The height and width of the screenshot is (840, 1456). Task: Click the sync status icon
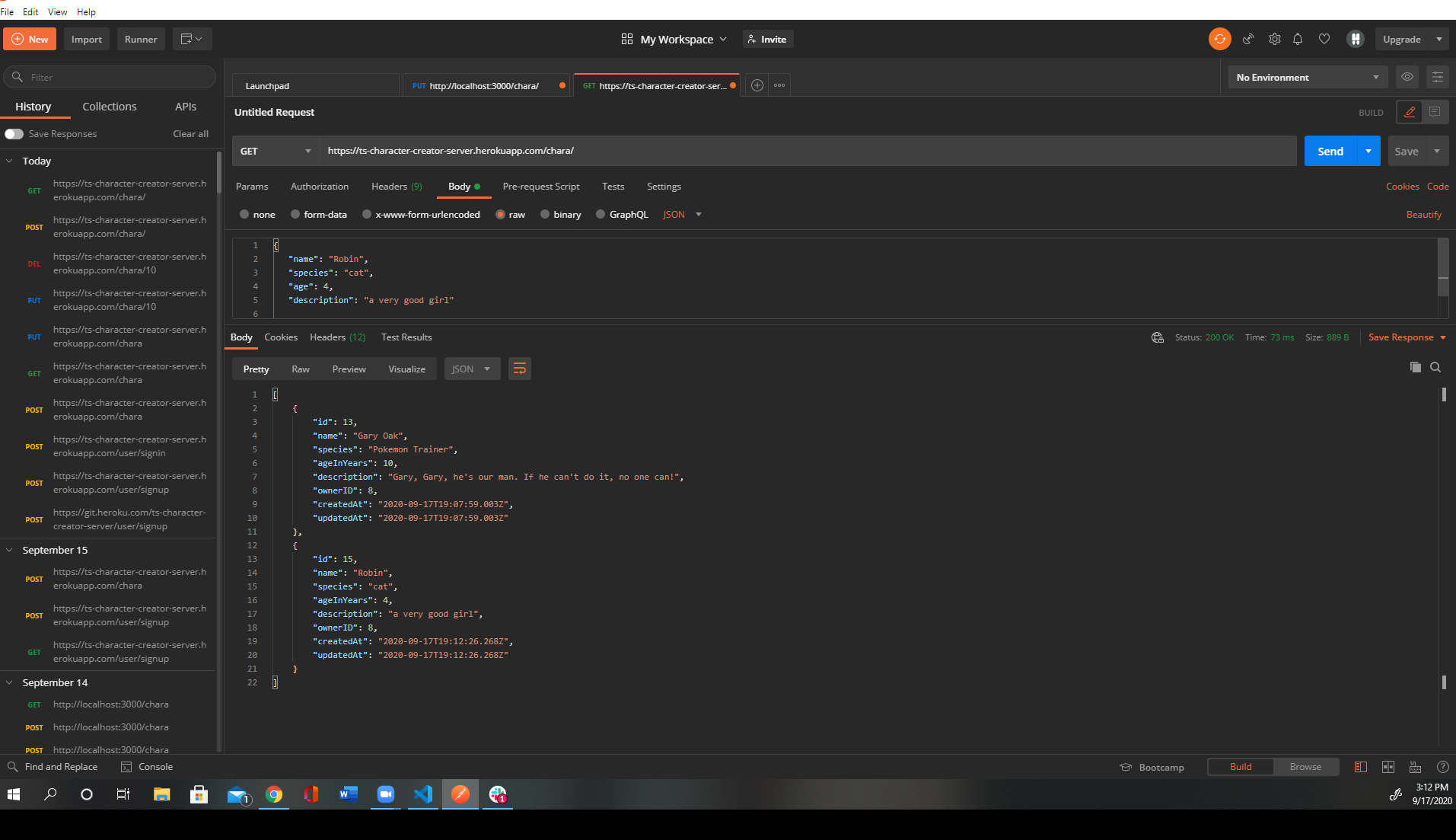1219,39
